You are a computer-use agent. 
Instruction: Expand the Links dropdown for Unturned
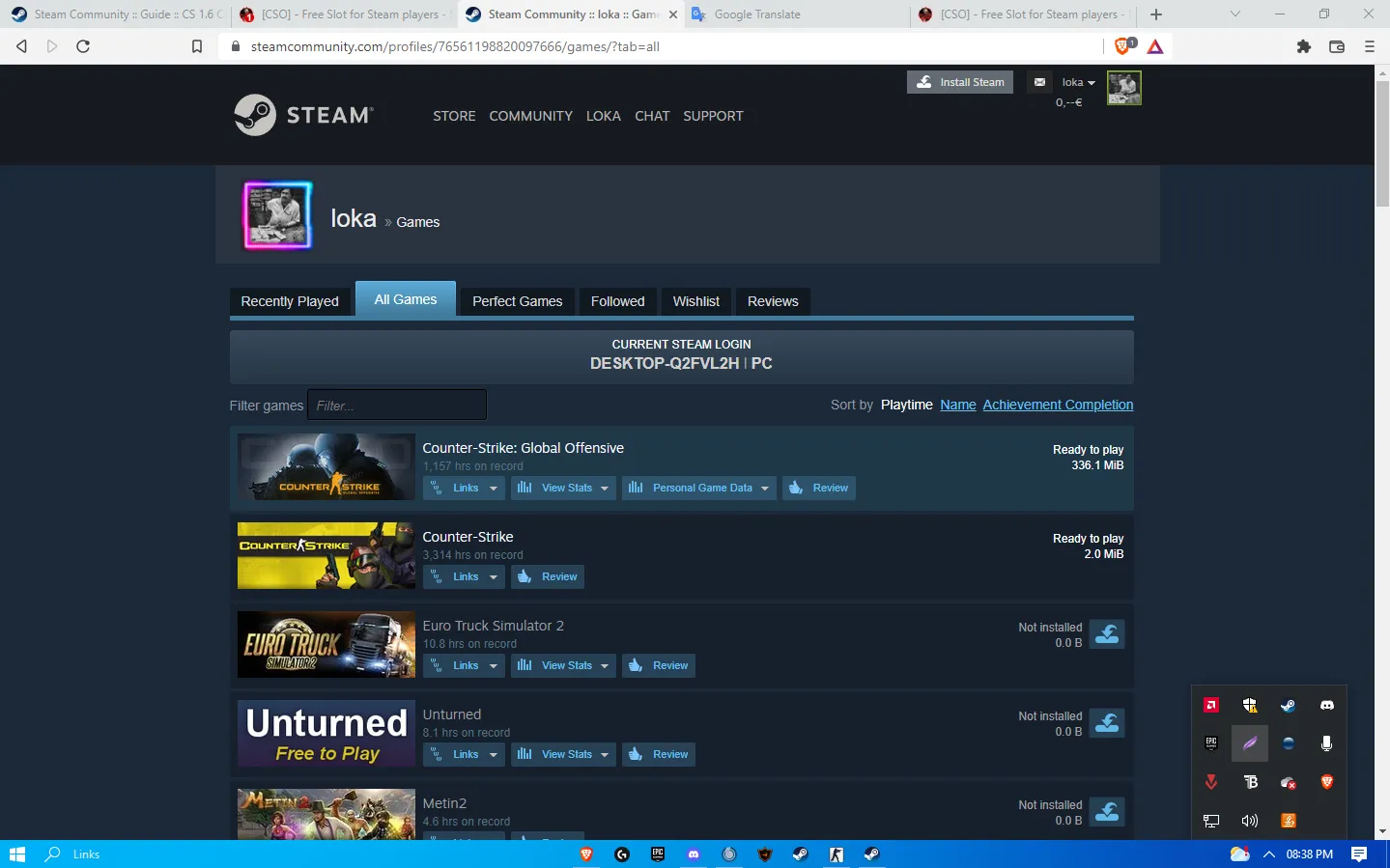[x=464, y=754]
